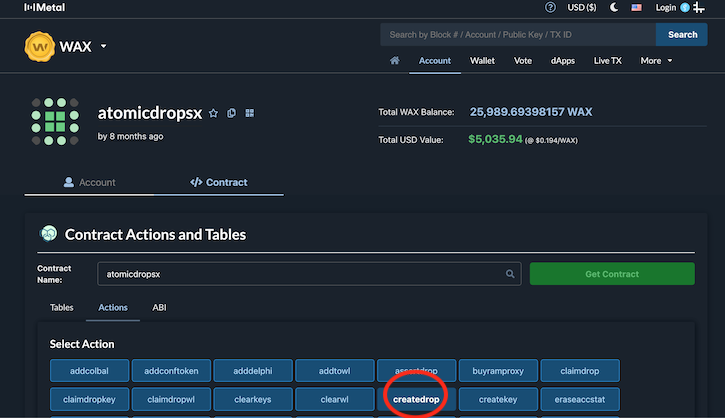Open the Vote menu item
The image size is (725, 418).
(x=522, y=61)
